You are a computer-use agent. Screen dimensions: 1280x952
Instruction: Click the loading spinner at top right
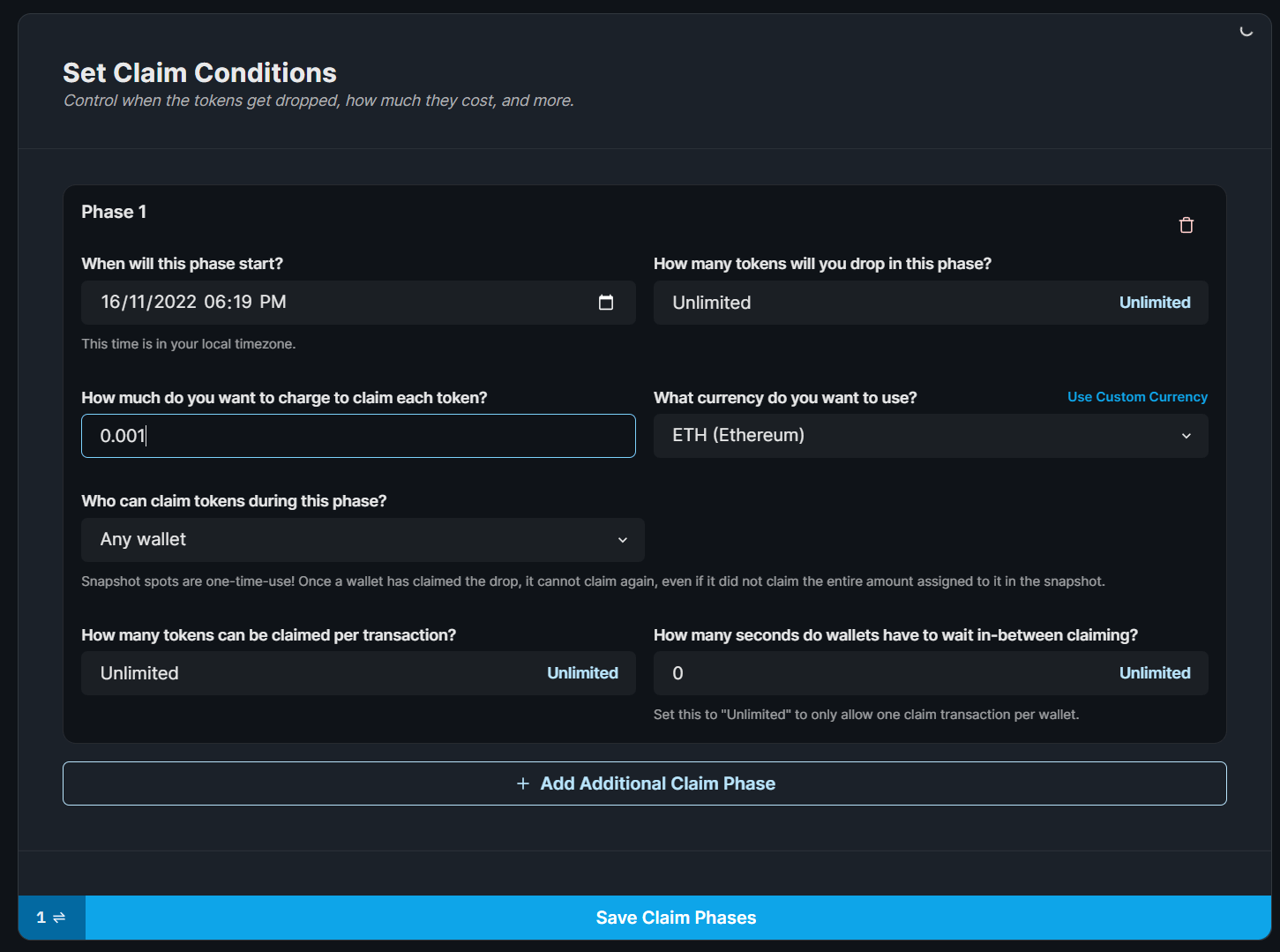pos(1246,30)
